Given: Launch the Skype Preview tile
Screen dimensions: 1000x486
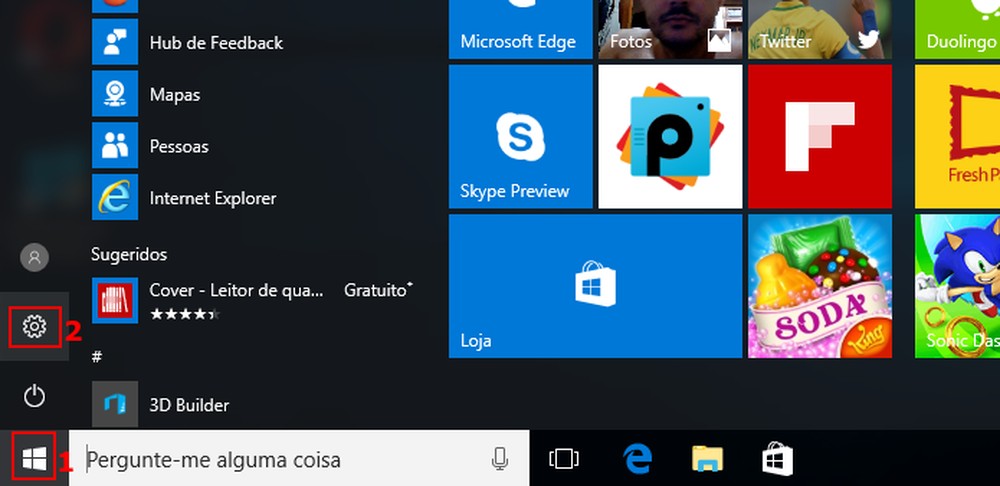Looking at the screenshot, I should (x=520, y=136).
